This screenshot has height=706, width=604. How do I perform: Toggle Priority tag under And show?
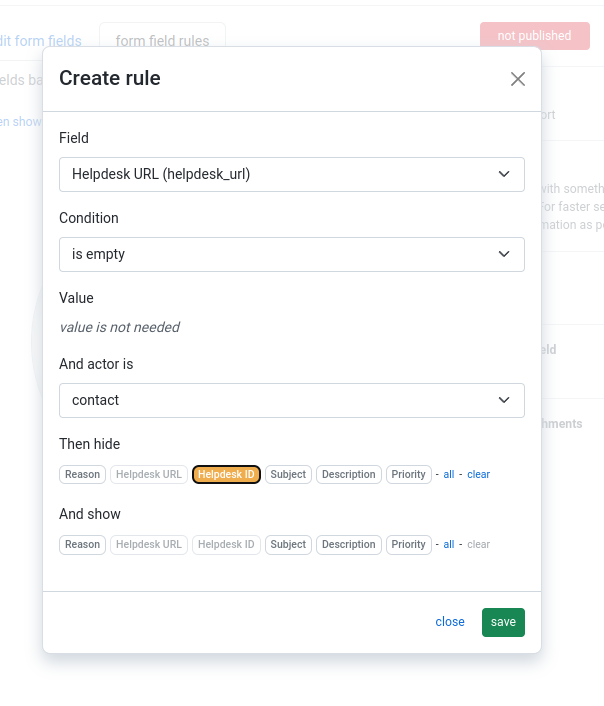[408, 545]
